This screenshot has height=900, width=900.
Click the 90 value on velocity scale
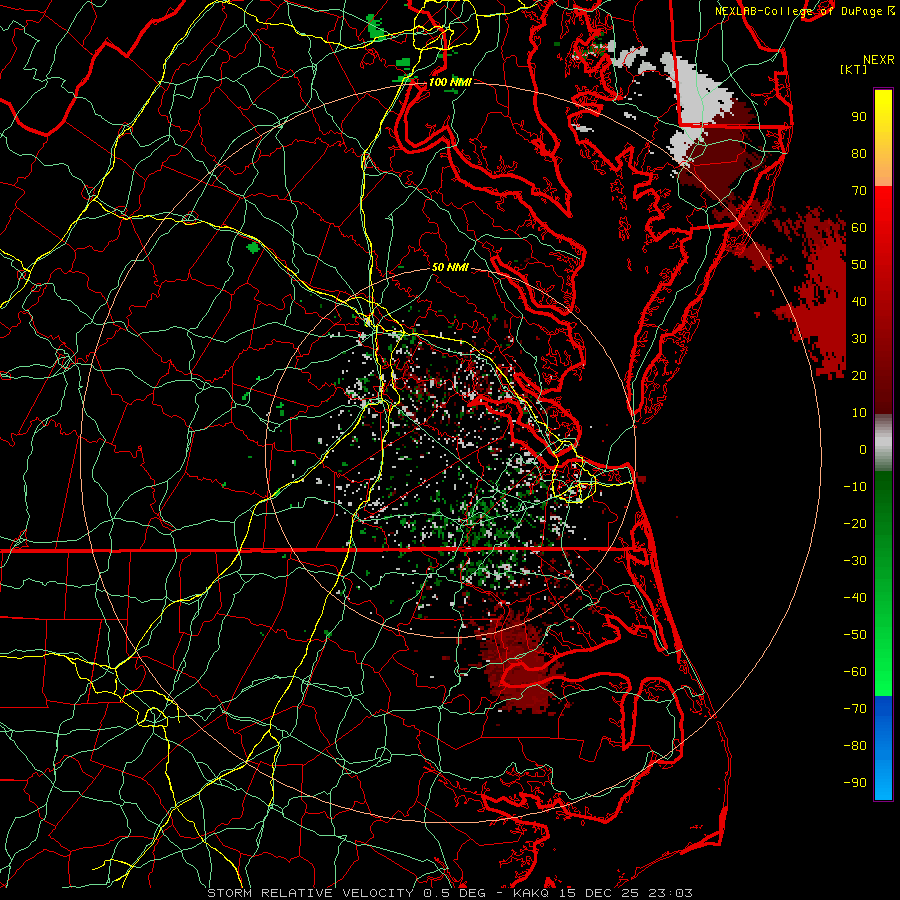pyautogui.click(x=859, y=117)
